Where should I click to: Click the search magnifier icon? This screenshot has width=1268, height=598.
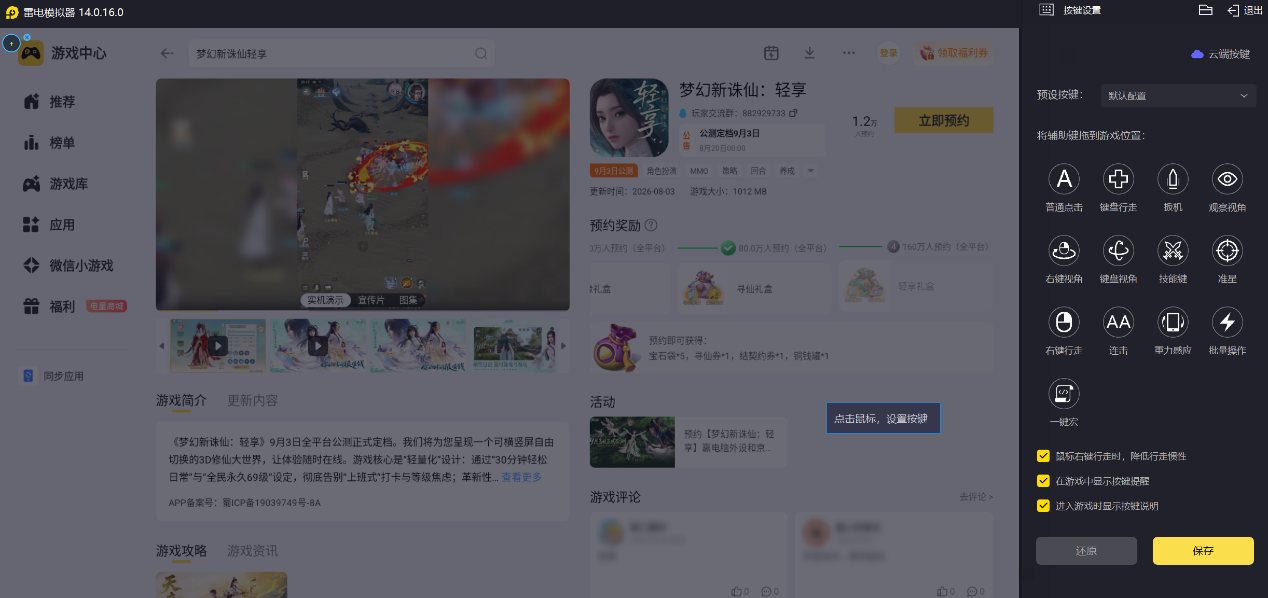point(481,53)
